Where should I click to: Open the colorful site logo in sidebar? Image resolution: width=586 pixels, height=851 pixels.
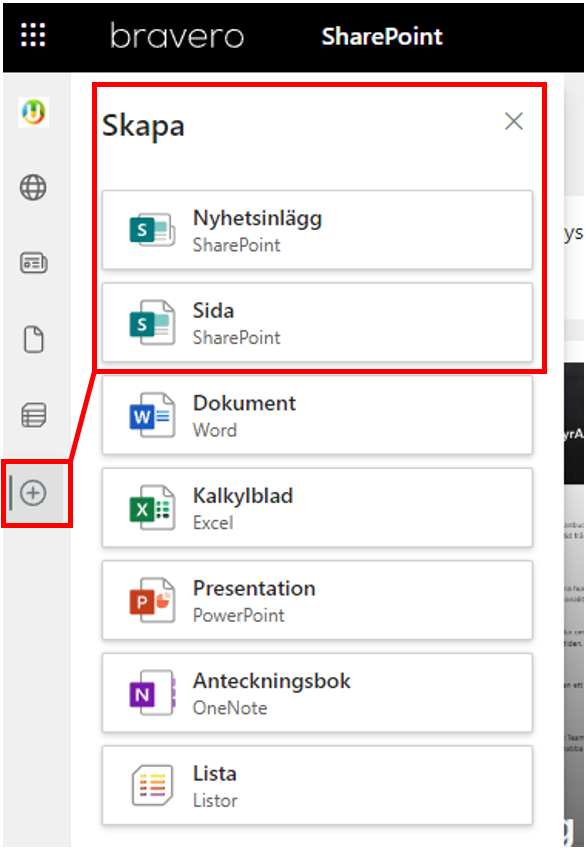(x=34, y=112)
